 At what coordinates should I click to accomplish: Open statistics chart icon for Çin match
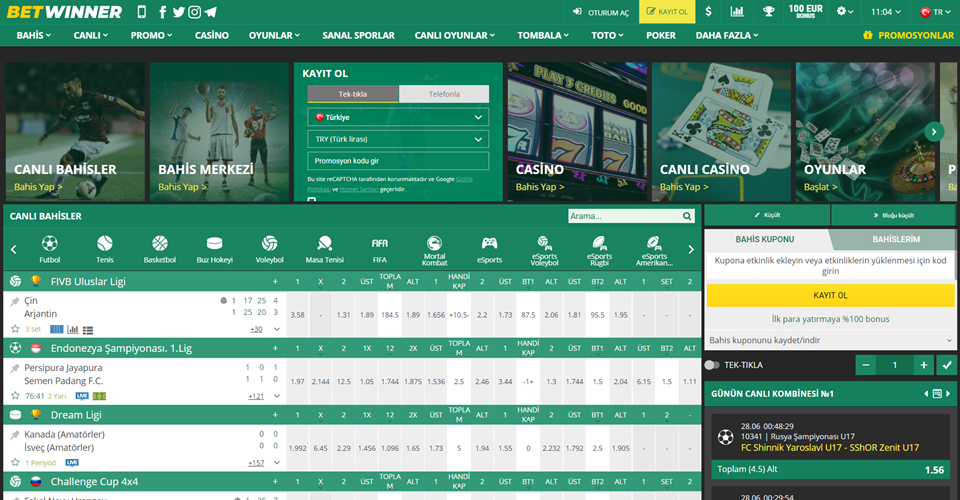point(73,329)
